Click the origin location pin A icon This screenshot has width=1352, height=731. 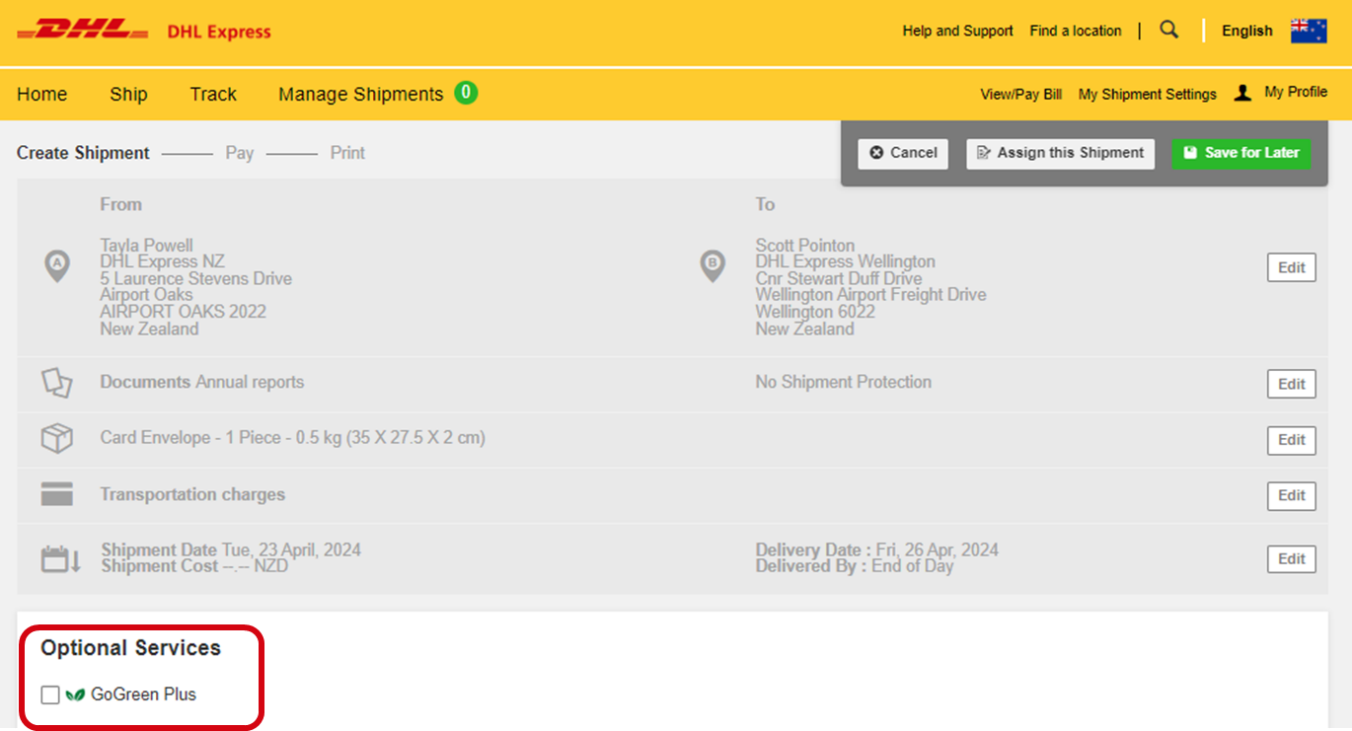pyautogui.click(x=57, y=267)
